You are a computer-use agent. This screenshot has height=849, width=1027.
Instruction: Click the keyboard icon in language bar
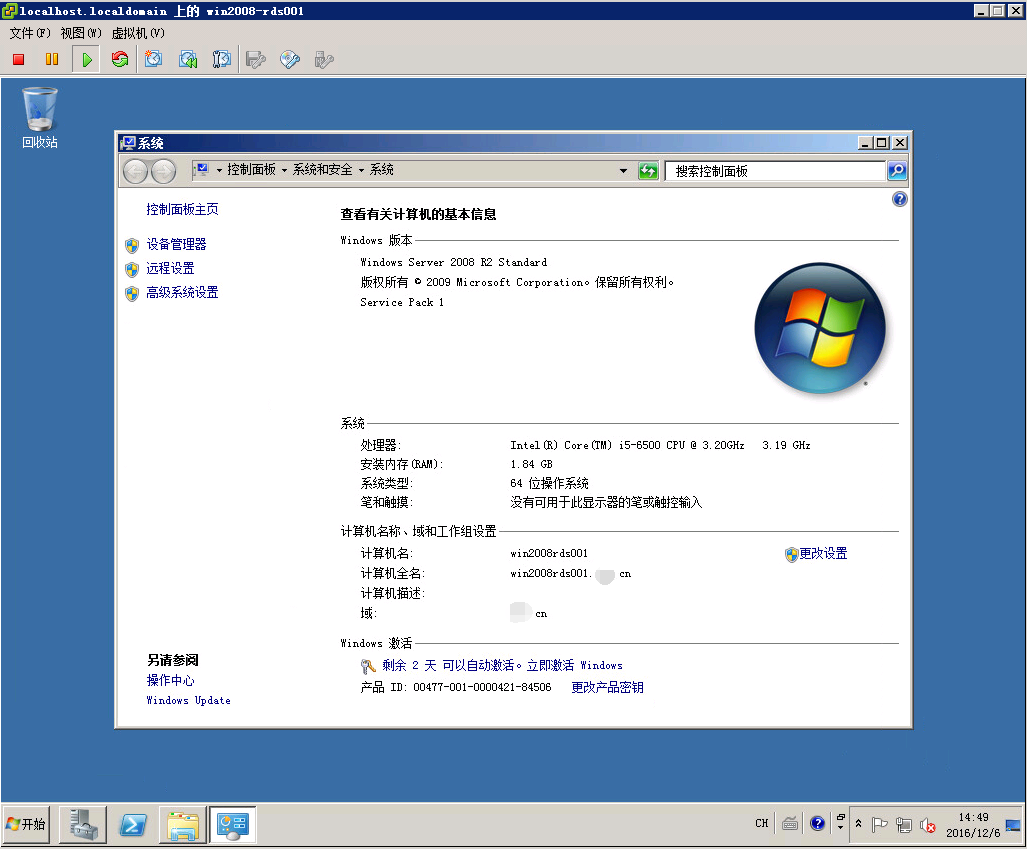tap(790, 823)
